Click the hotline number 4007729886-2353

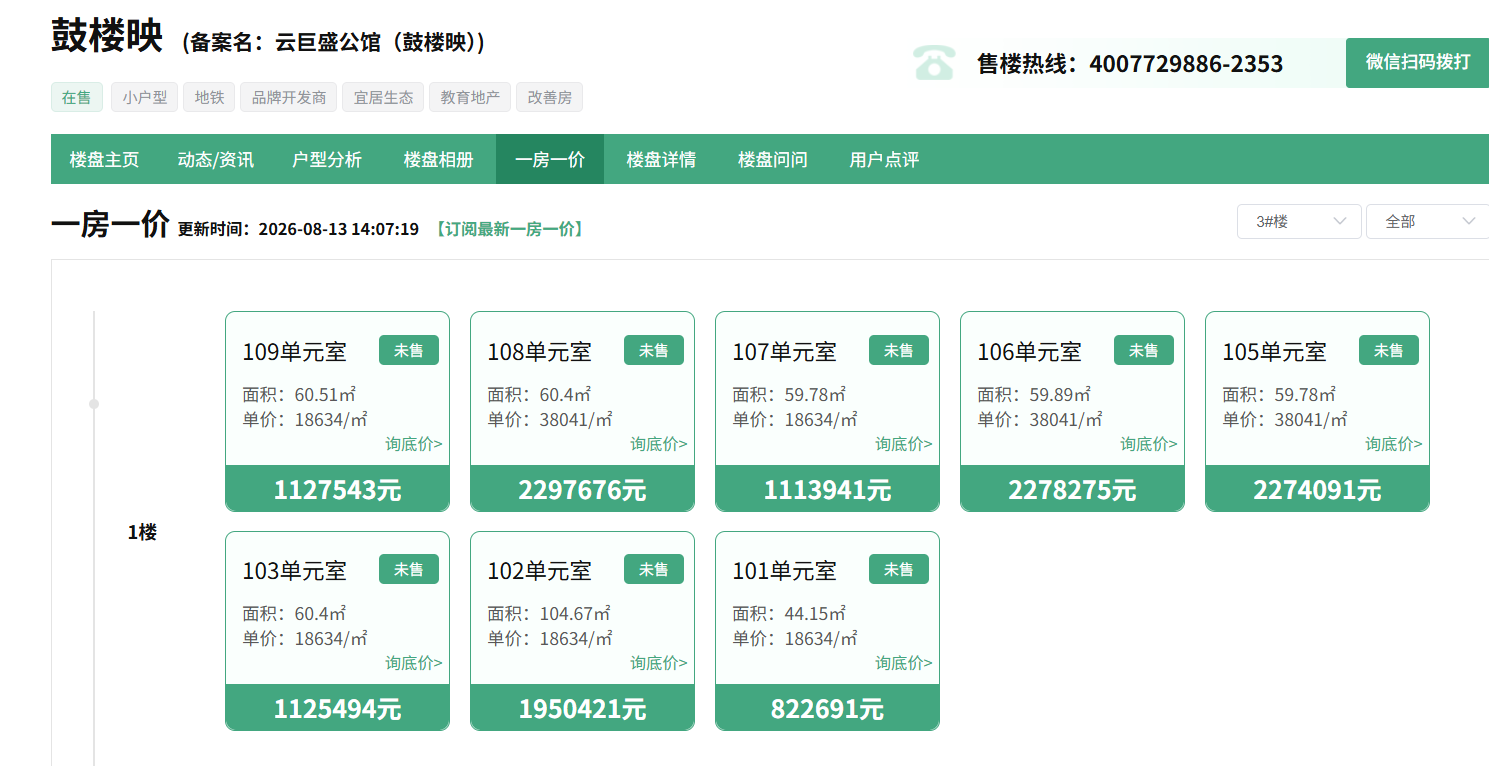[x=1186, y=64]
